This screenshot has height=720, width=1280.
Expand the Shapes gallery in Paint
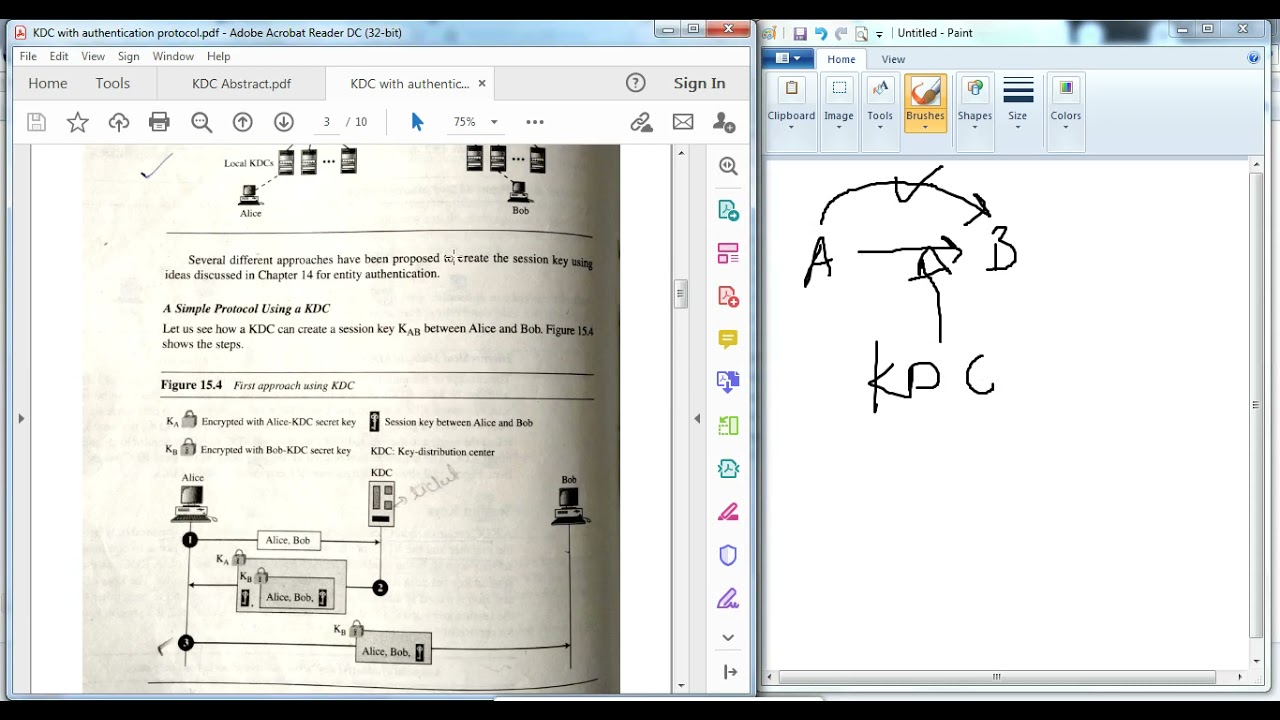click(974, 102)
